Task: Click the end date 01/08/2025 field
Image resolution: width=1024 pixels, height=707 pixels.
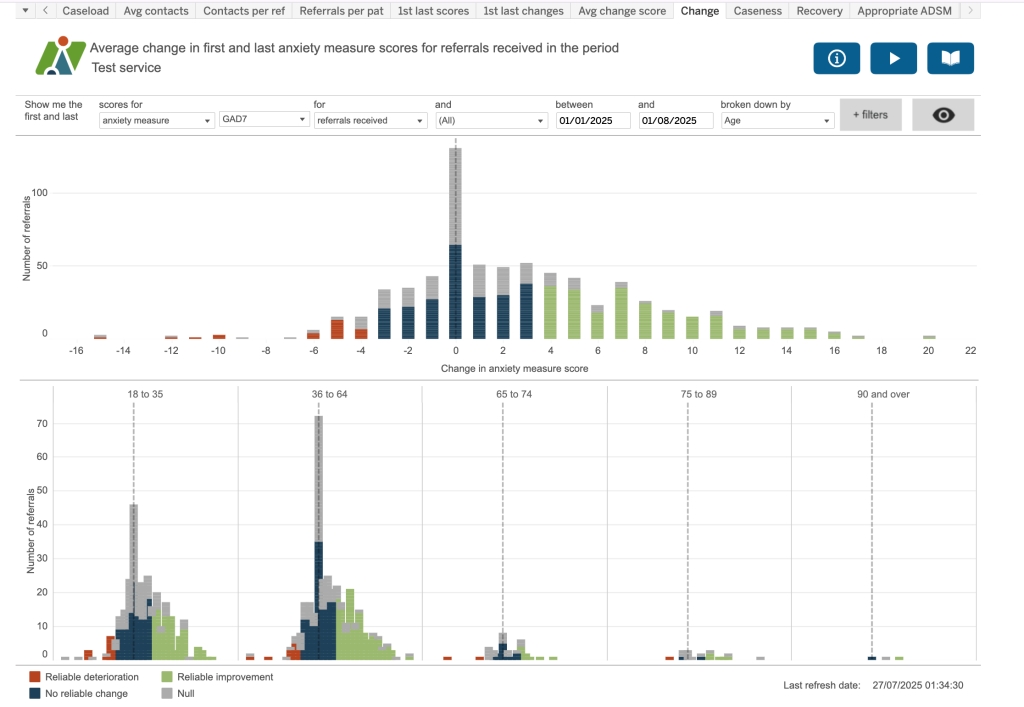Action: [x=675, y=120]
